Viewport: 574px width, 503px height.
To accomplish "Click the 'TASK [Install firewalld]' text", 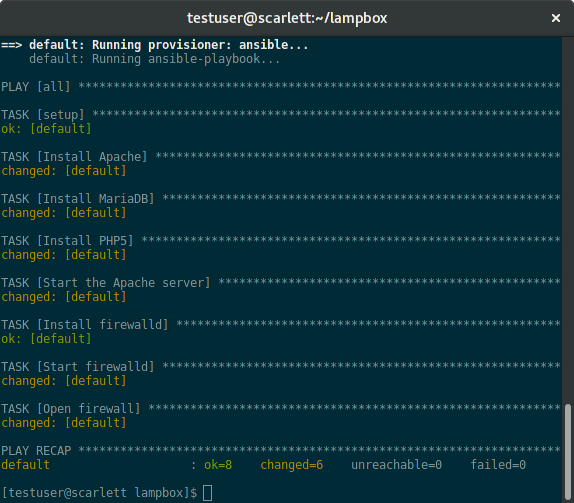I will 85,325.
